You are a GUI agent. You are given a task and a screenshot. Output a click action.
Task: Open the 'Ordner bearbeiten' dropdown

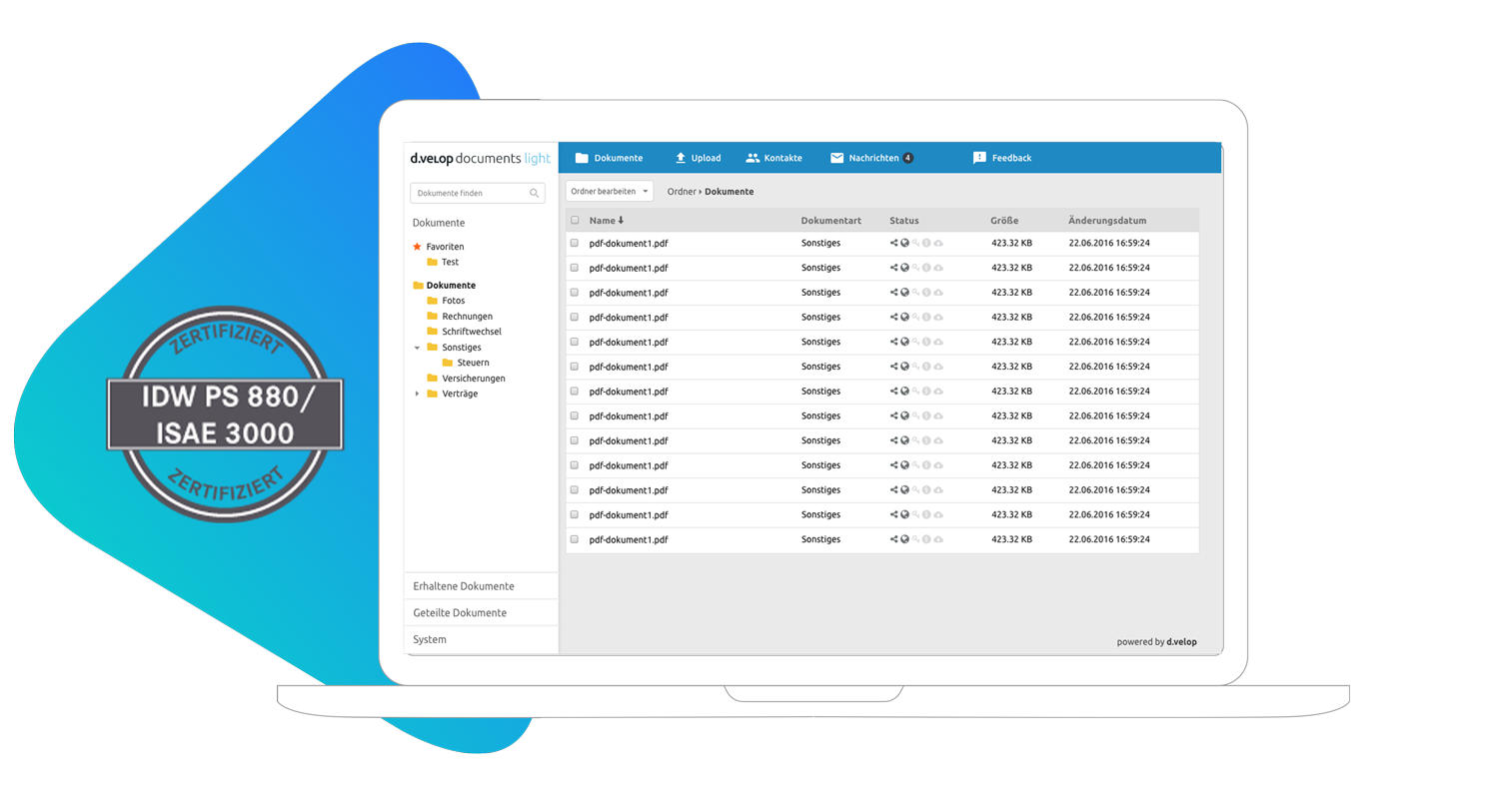click(x=610, y=192)
